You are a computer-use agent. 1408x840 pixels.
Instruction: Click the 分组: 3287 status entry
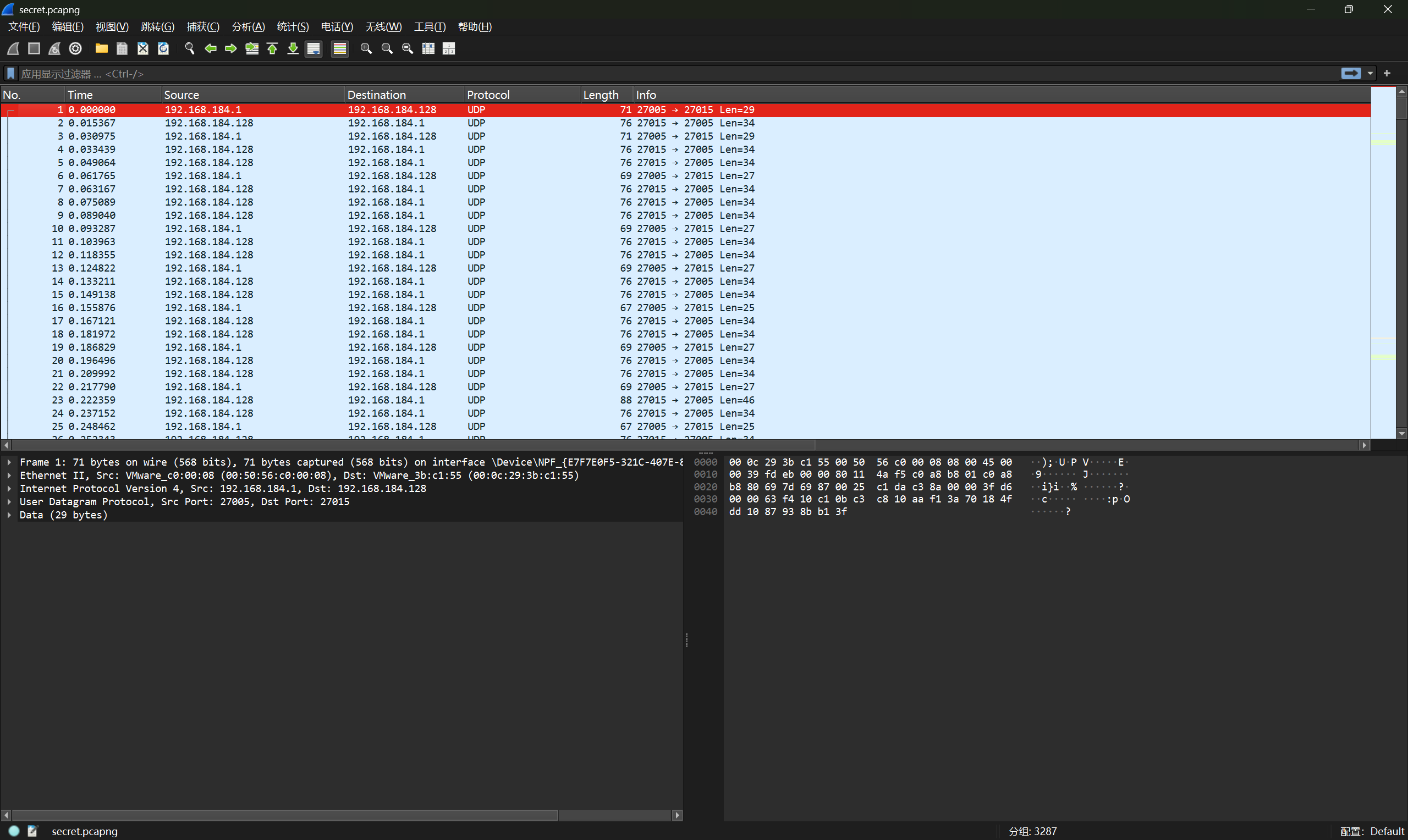pos(1033,831)
